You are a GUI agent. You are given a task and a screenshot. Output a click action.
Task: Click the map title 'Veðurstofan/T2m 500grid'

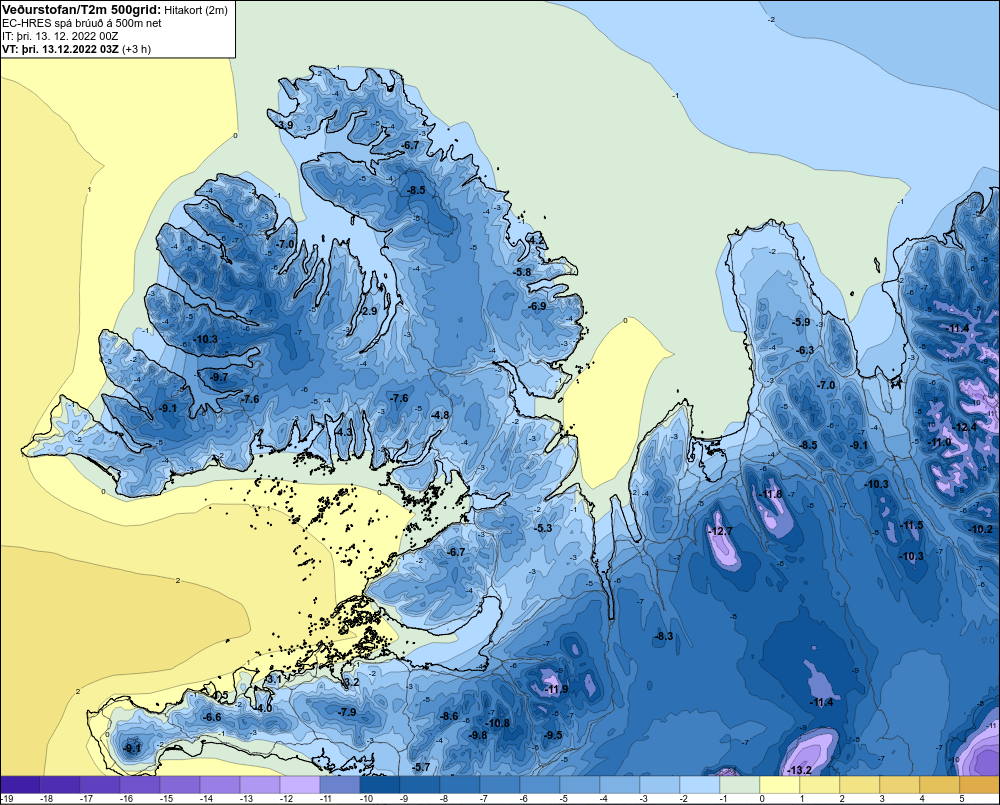81,10
